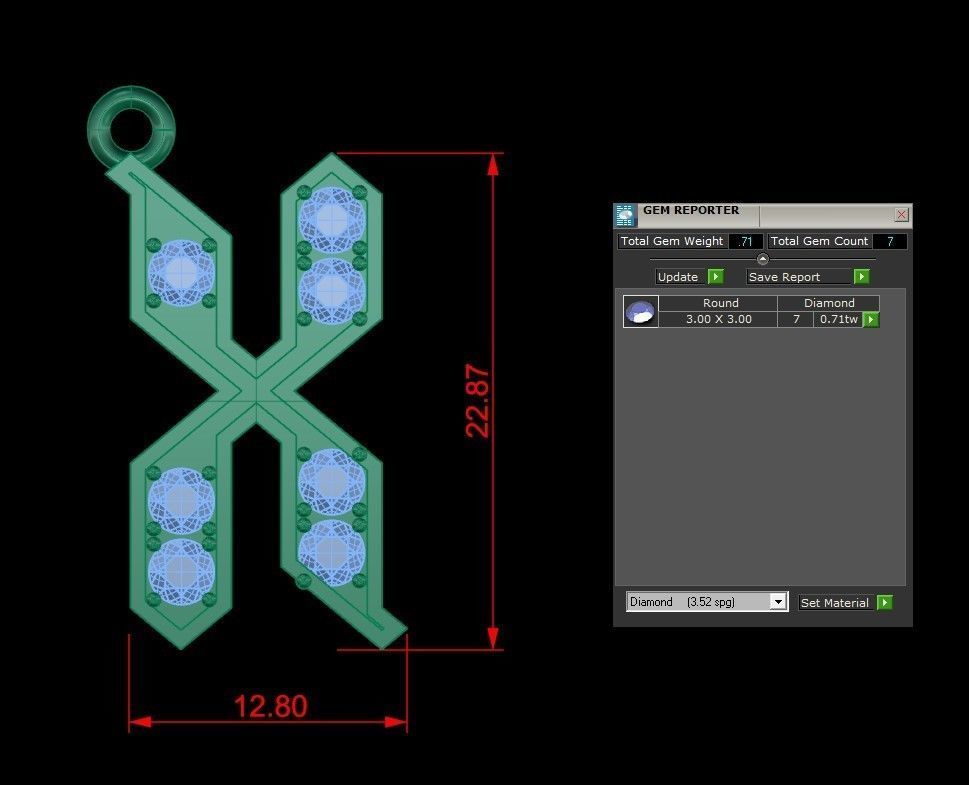969x785 pixels.
Task: Select the 12.80 width dimension text
Action: pyautogui.click(x=270, y=706)
